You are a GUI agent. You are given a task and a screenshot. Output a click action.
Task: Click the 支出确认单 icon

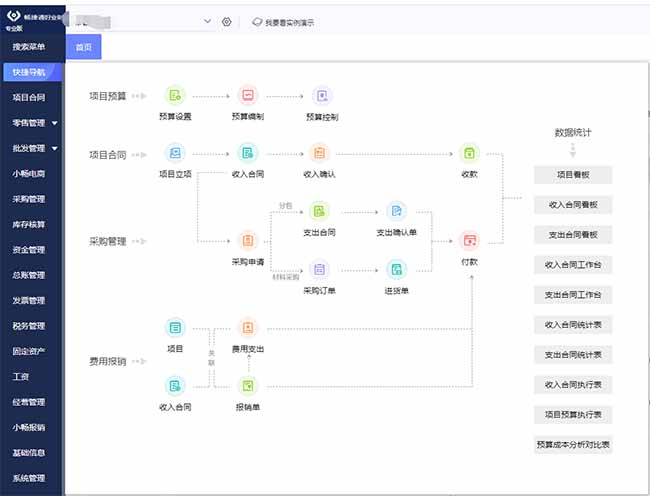[x=397, y=211]
